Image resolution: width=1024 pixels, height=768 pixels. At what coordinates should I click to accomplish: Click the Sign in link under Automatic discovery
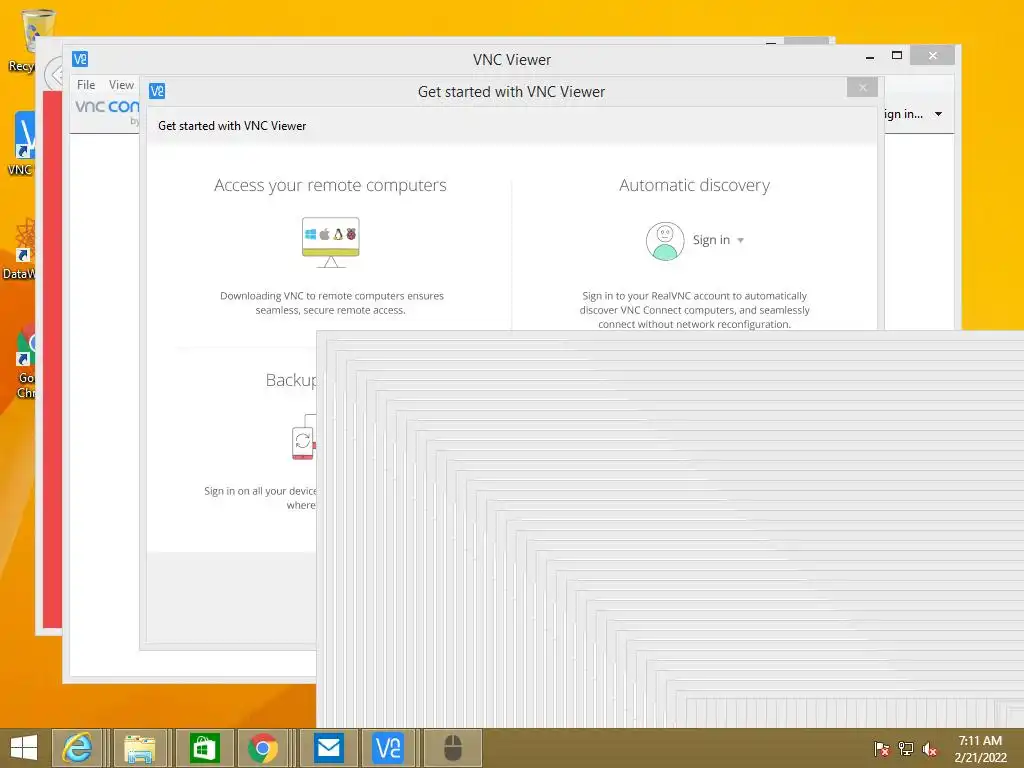[711, 240]
